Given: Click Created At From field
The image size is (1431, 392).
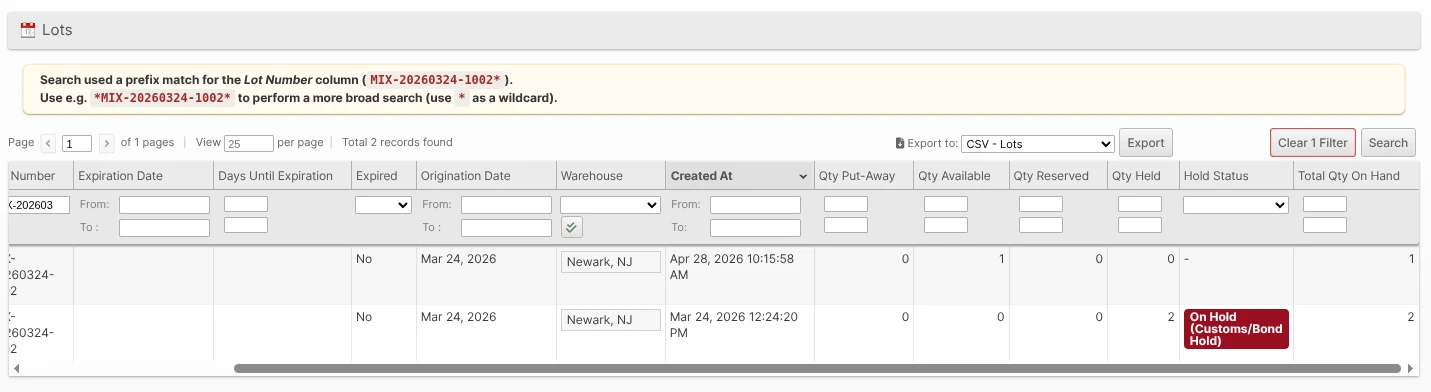Looking at the screenshot, I should tap(755, 204).
